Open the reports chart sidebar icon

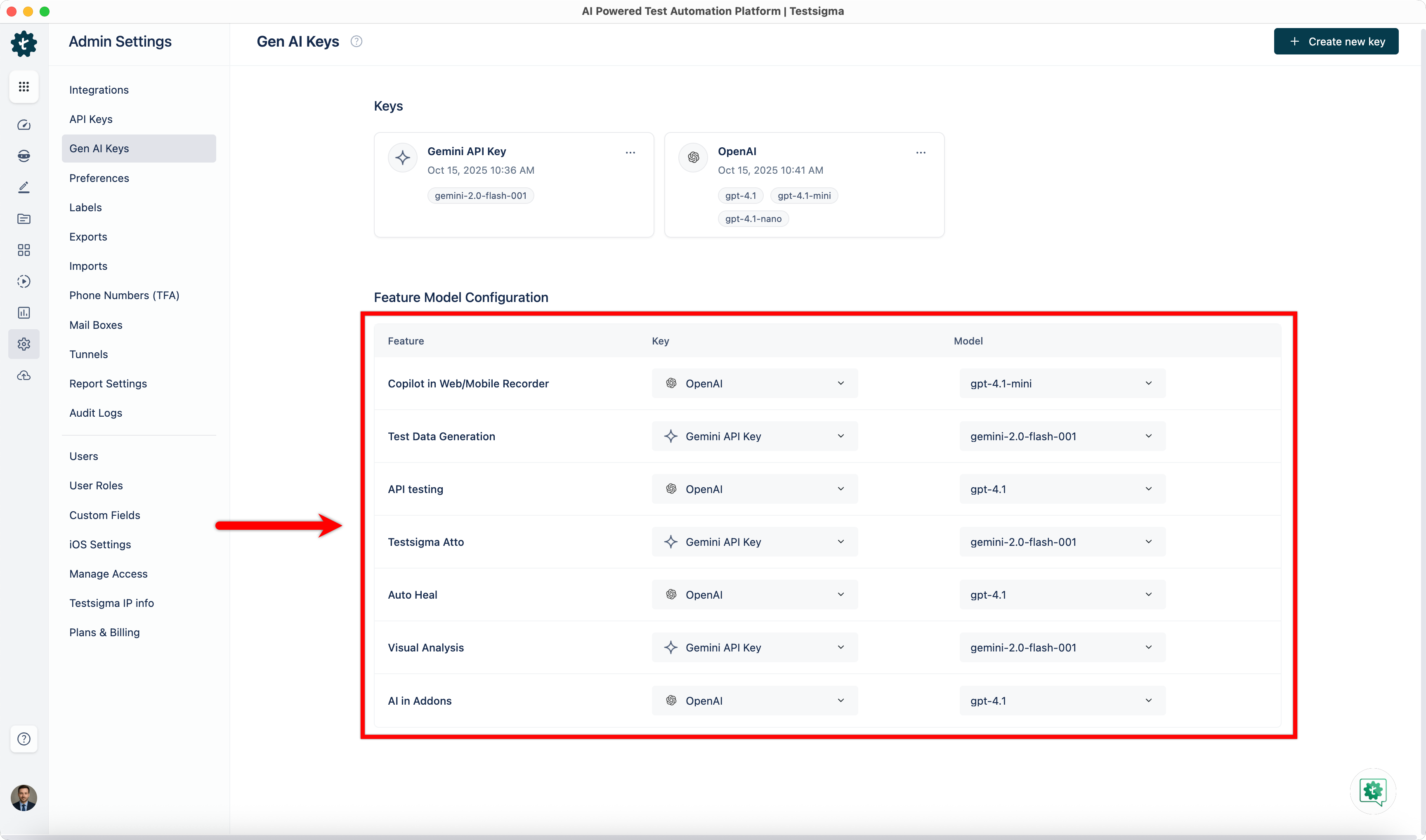pos(24,312)
